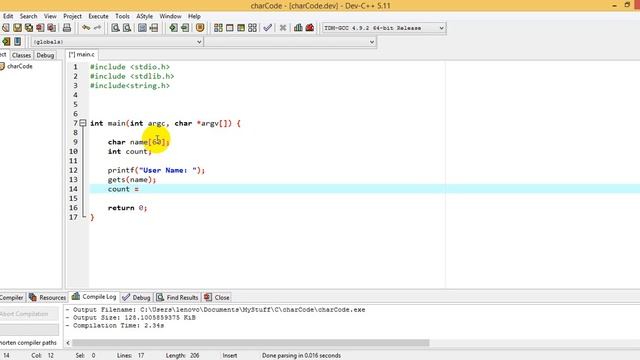Click the compile log horizontal scrollbar thumb

point(250,343)
